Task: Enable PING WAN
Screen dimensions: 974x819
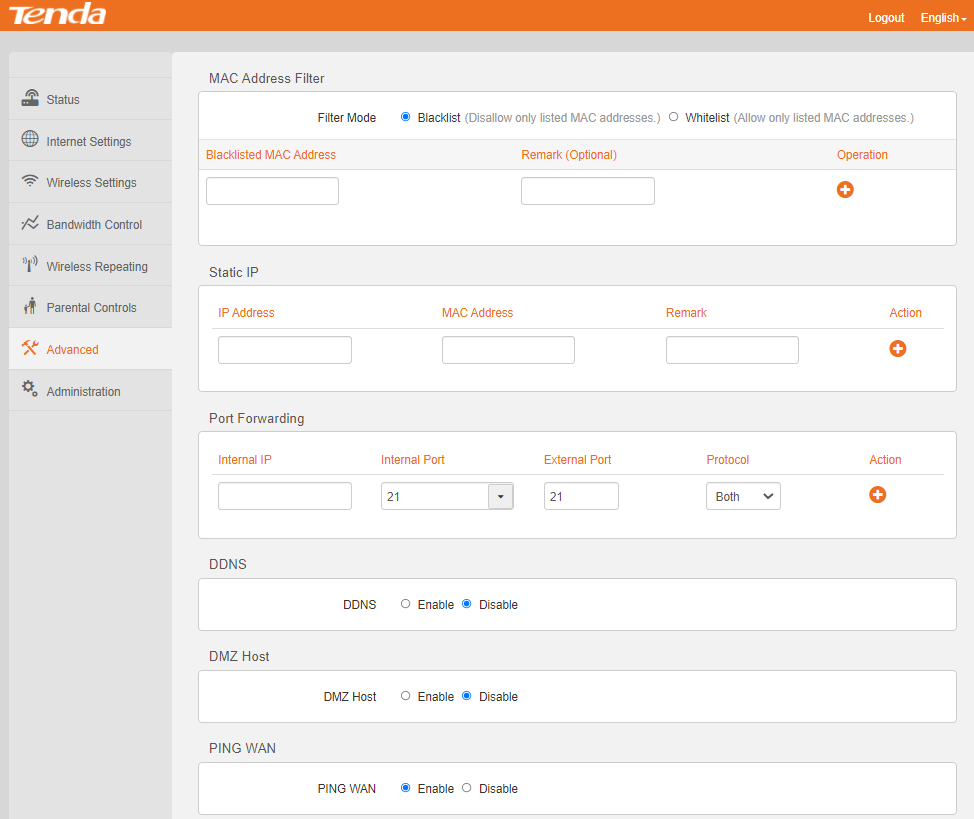Action: point(405,788)
